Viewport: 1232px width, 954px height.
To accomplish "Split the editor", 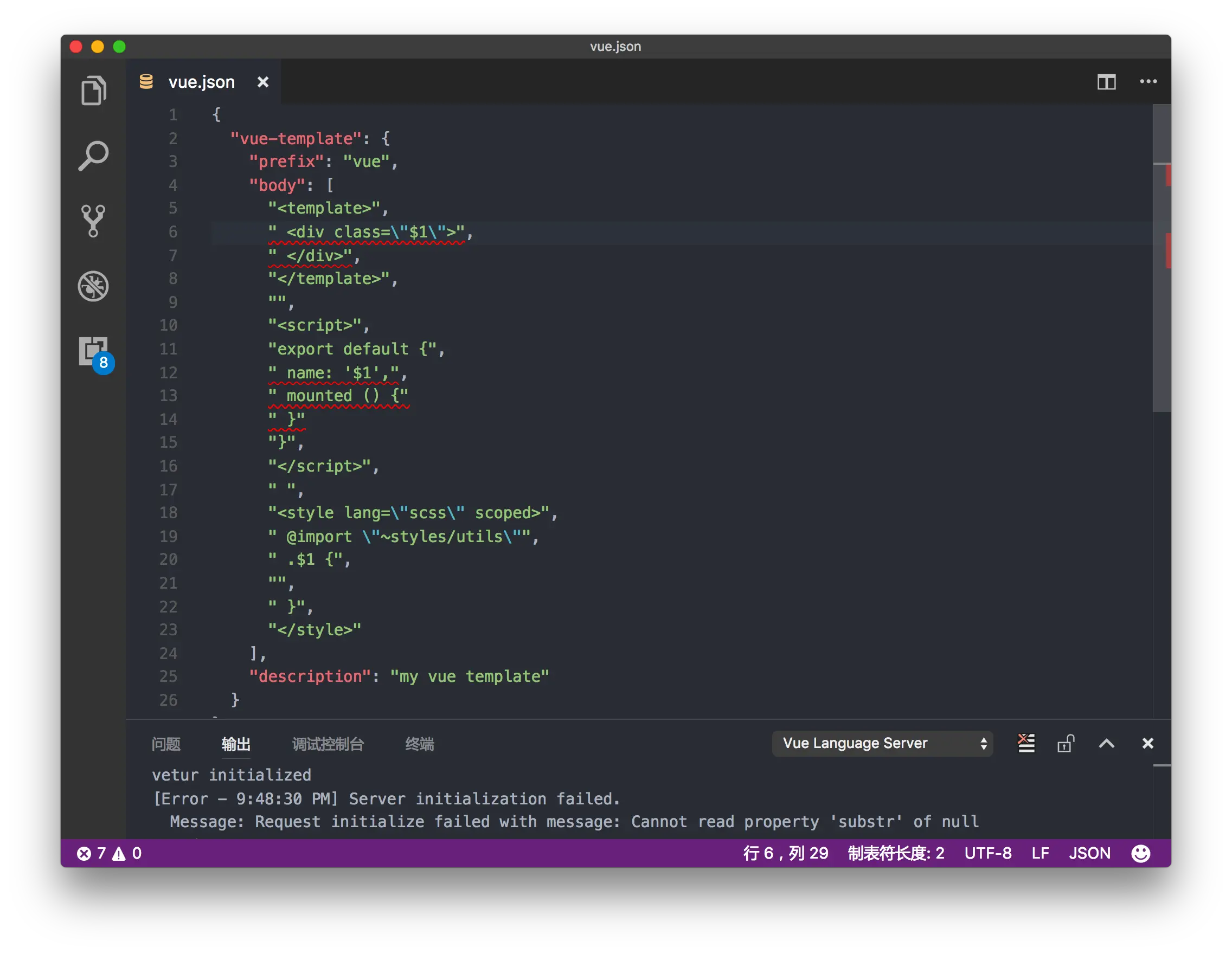I will click(x=1107, y=82).
